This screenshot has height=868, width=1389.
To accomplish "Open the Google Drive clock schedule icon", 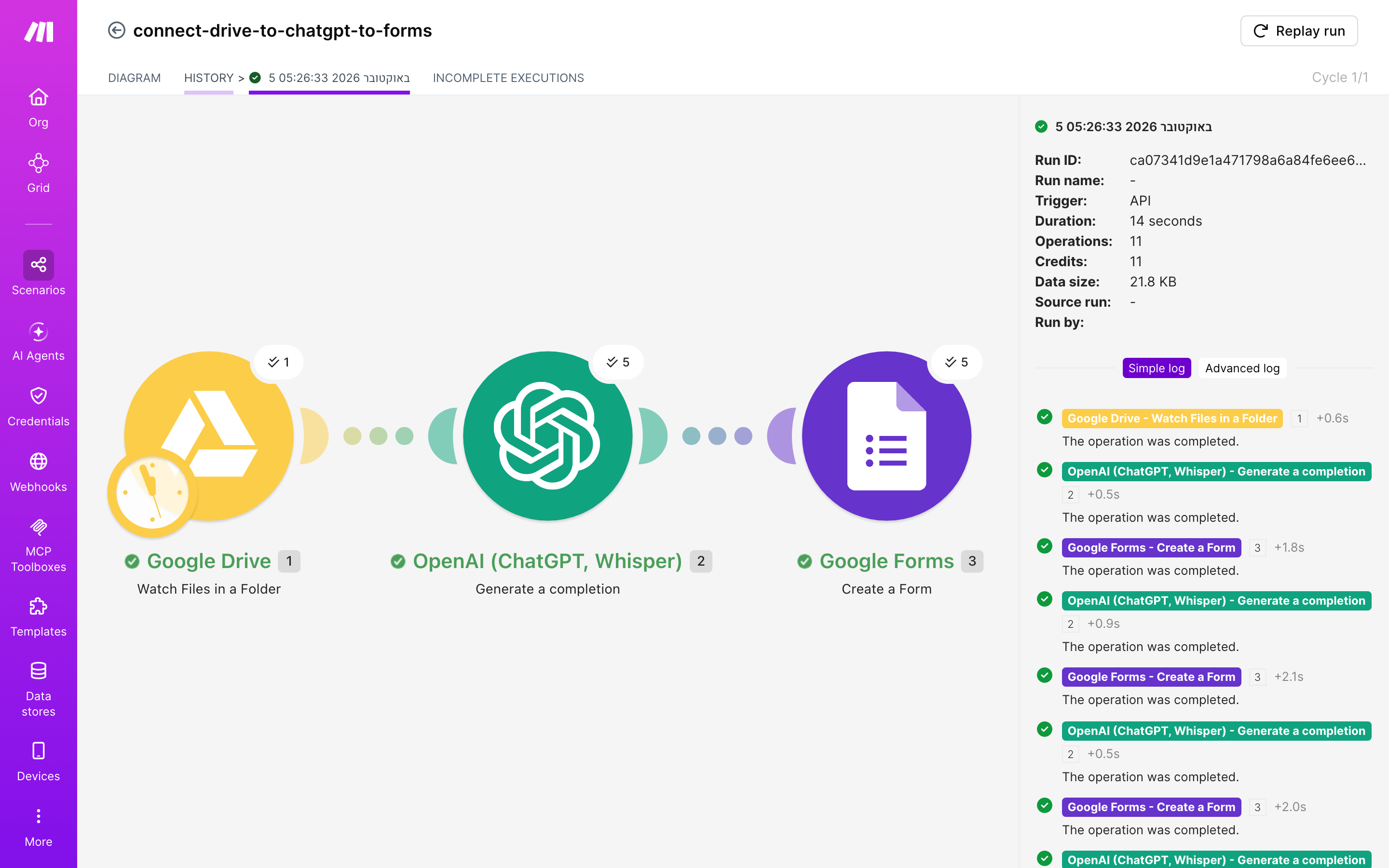I will (x=152, y=492).
